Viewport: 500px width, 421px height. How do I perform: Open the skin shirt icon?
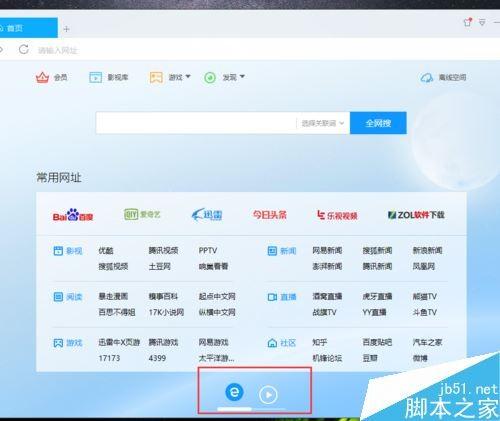468,22
